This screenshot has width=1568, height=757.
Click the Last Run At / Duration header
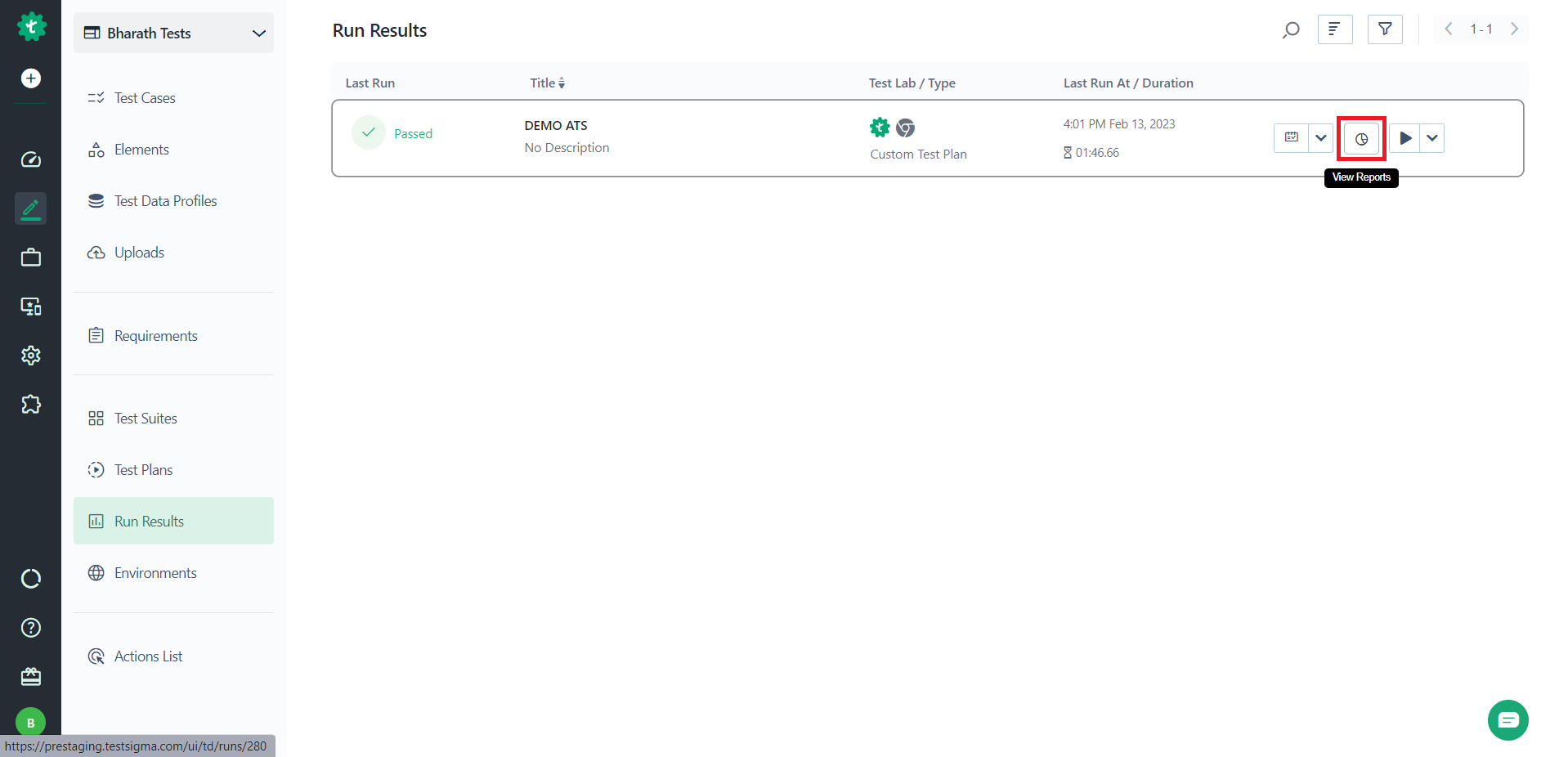coord(1128,83)
